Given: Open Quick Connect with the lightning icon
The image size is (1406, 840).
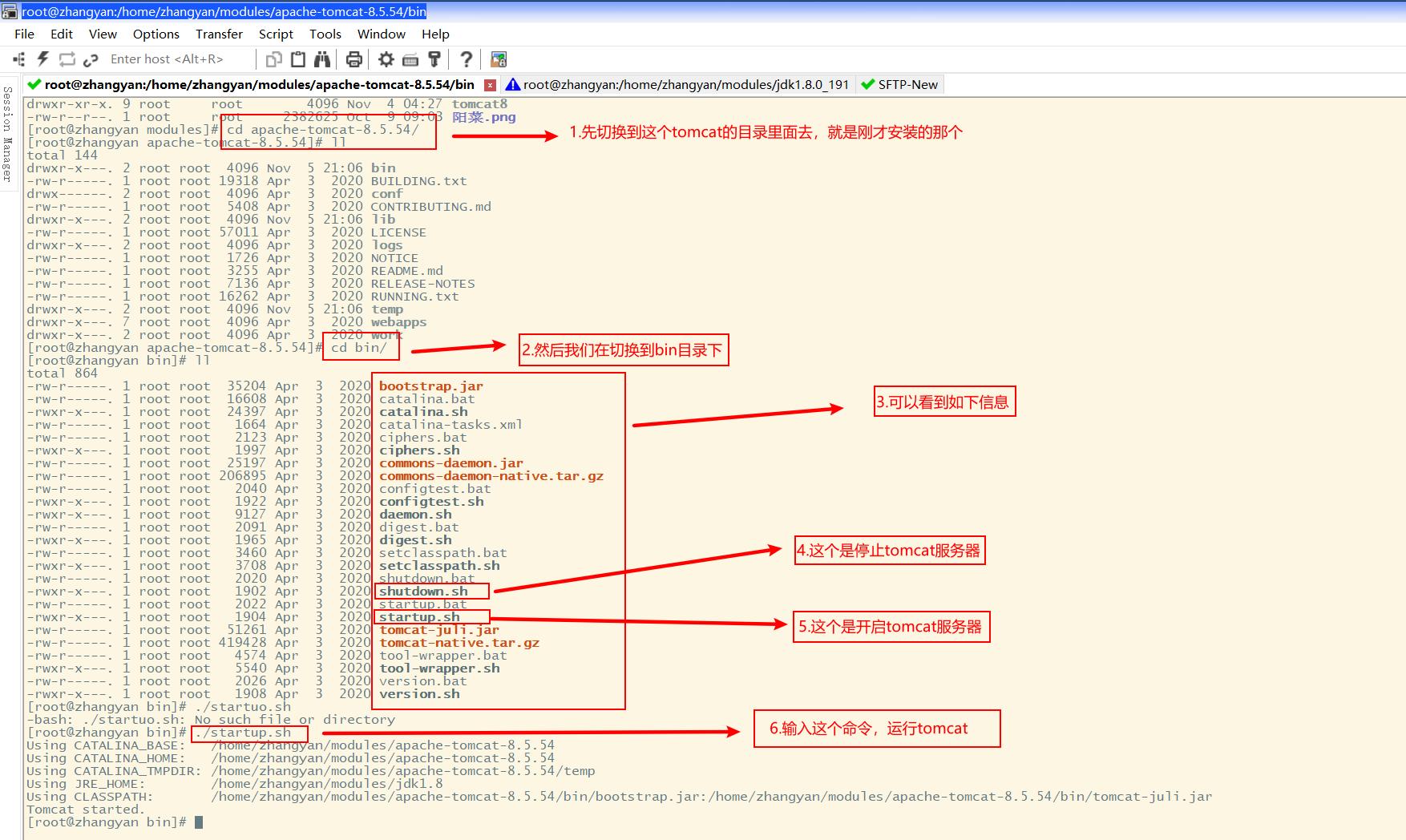Looking at the screenshot, I should click(x=41, y=59).
